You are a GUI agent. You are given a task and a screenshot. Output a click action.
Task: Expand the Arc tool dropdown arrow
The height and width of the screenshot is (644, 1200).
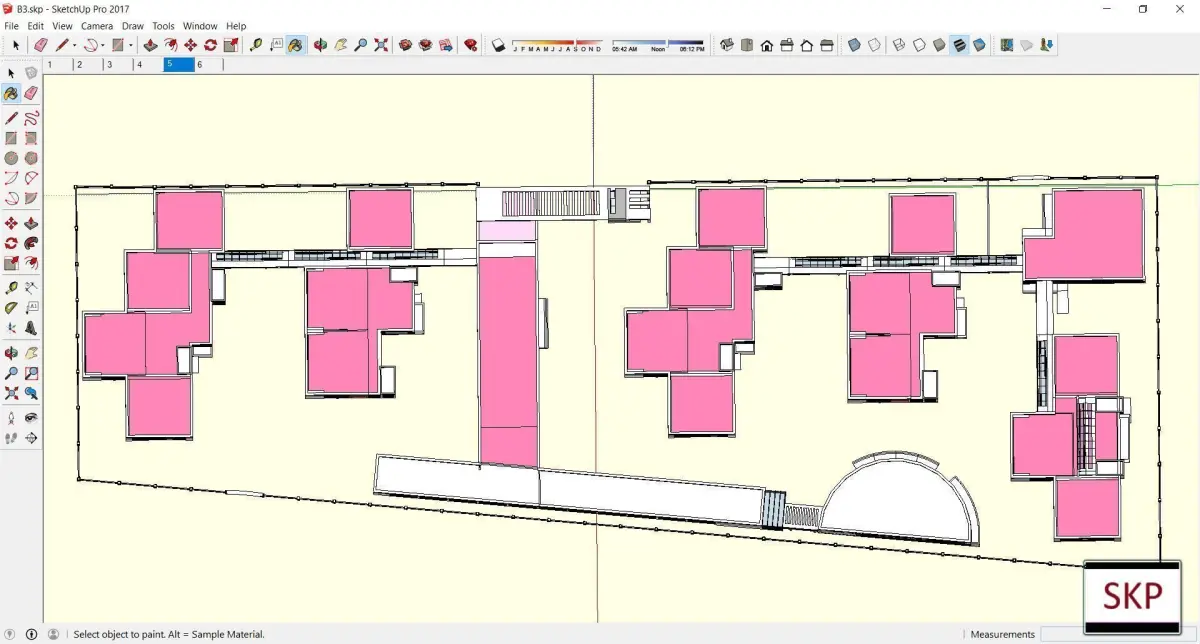[x=103, y=45]
